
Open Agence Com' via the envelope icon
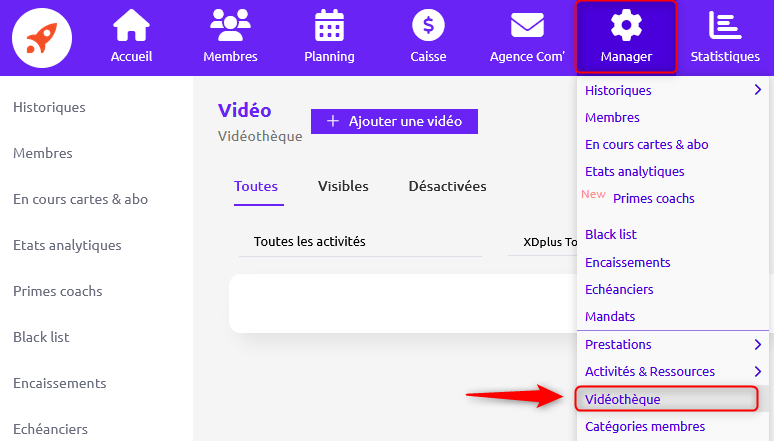coord(527,25)
